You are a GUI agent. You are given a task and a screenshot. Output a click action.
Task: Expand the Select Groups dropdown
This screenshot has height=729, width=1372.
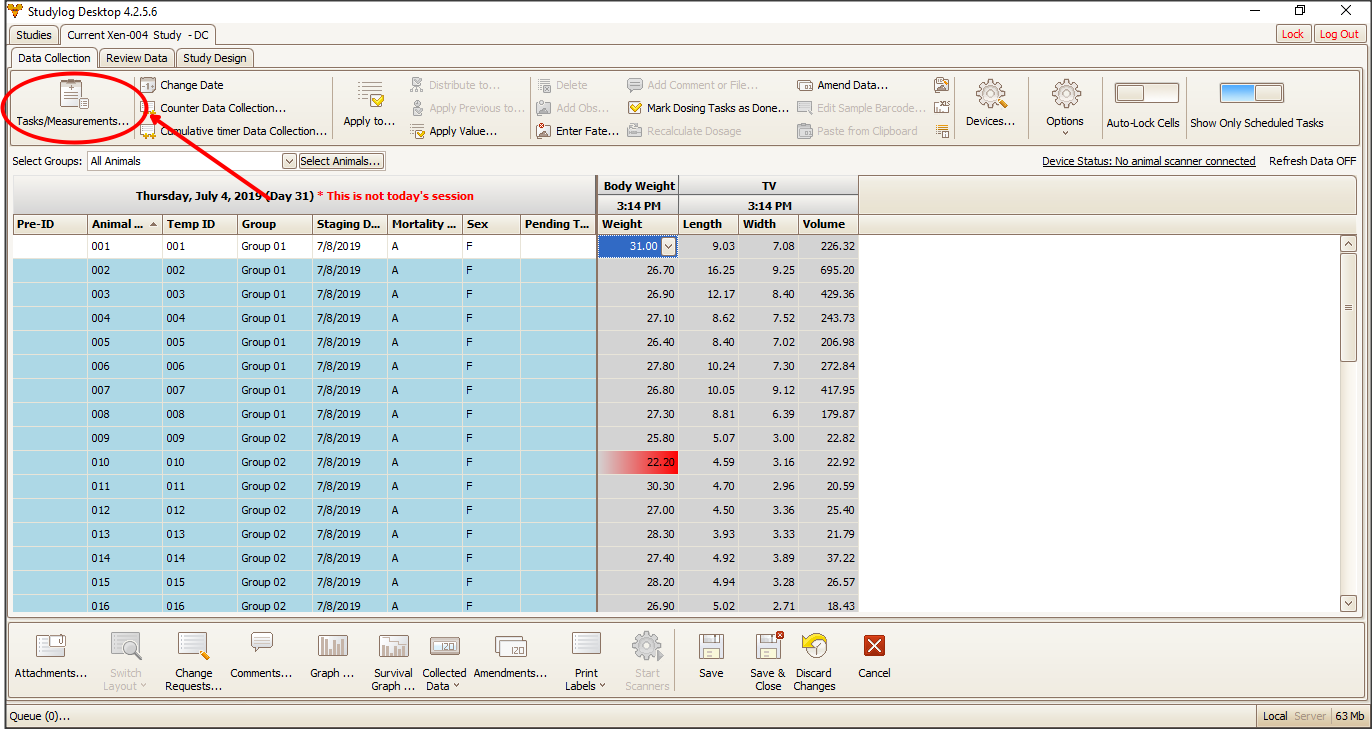289,161
